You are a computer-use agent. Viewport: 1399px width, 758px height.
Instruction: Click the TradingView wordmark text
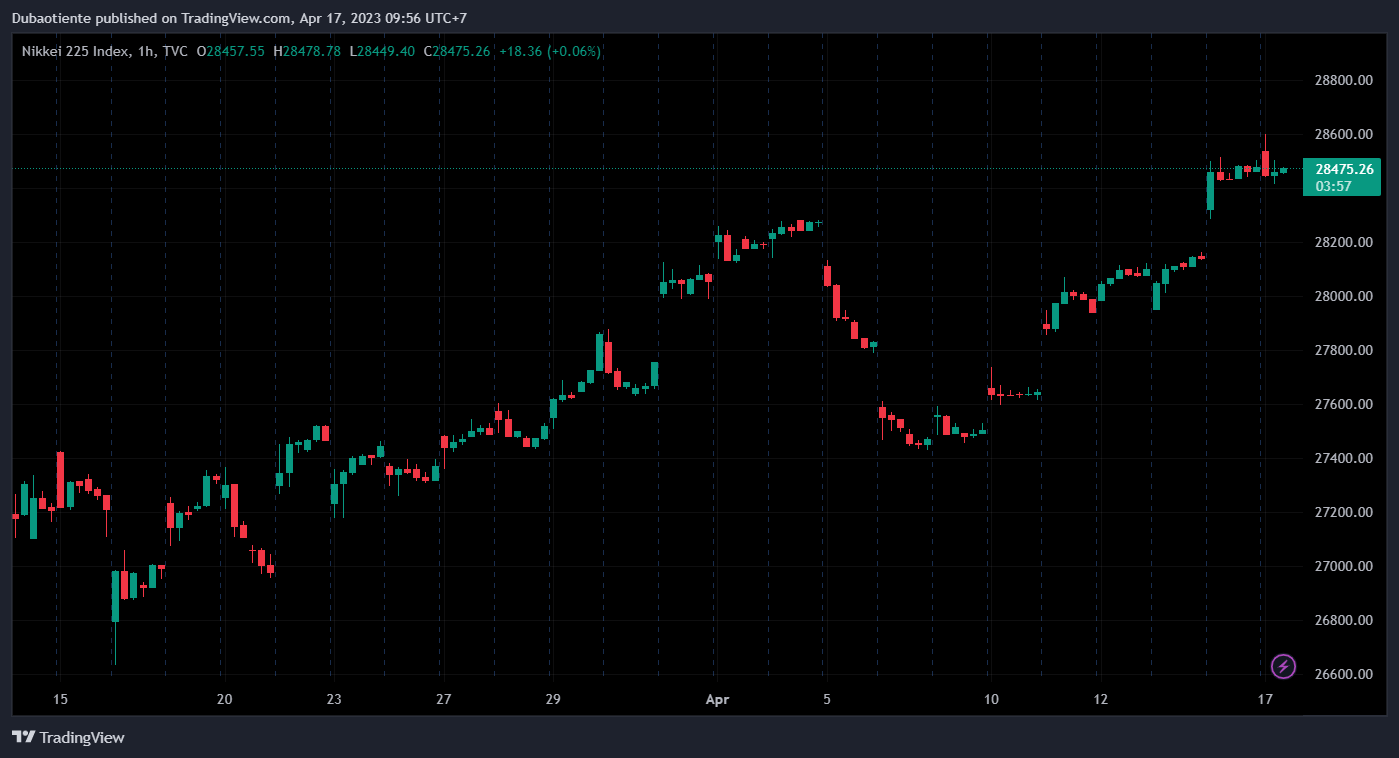[82, 737]
